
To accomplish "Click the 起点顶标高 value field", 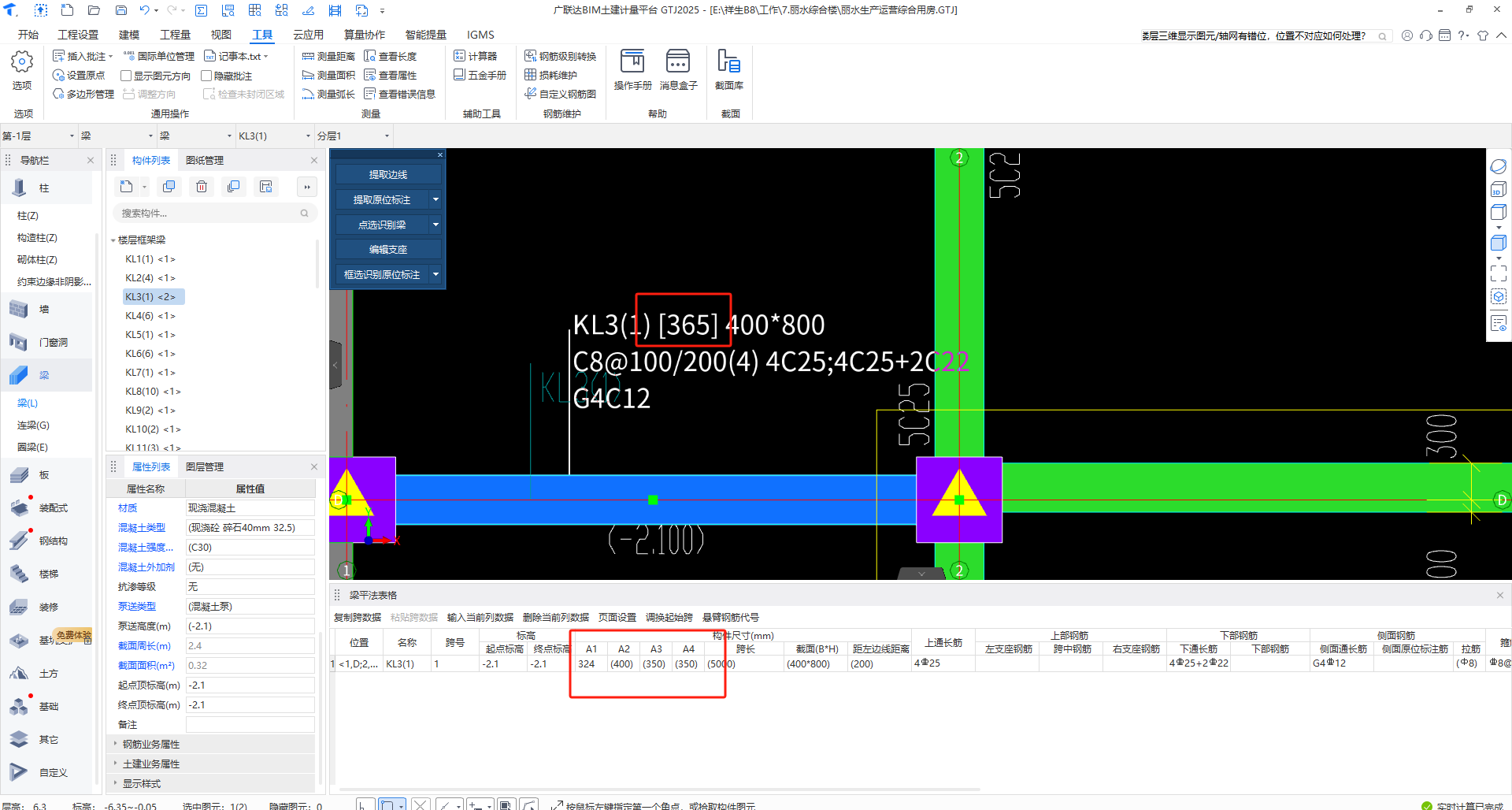I will (250, 685).
